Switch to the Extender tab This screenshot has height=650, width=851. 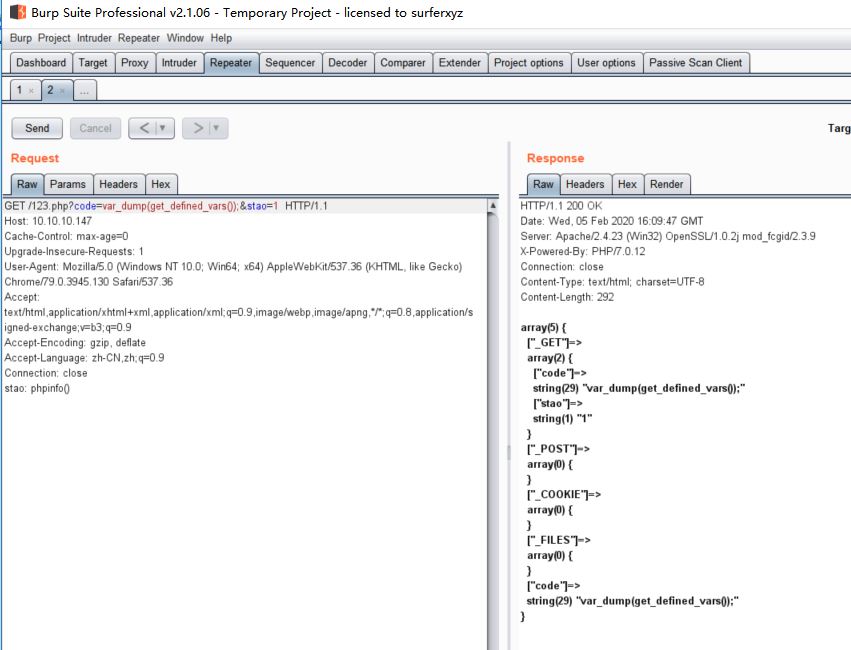[460, 63]
